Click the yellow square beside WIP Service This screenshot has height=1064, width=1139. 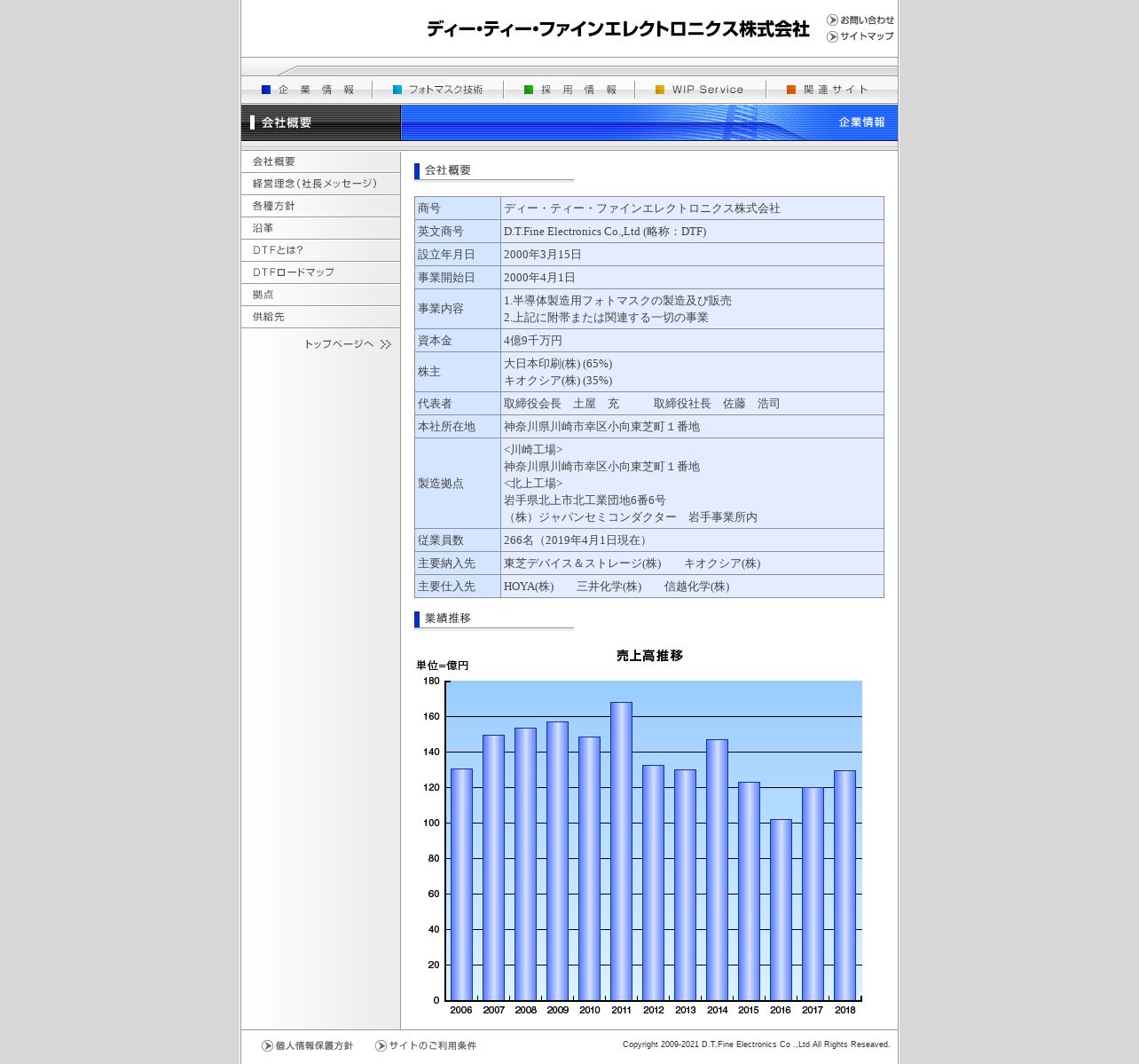(660, 90)
